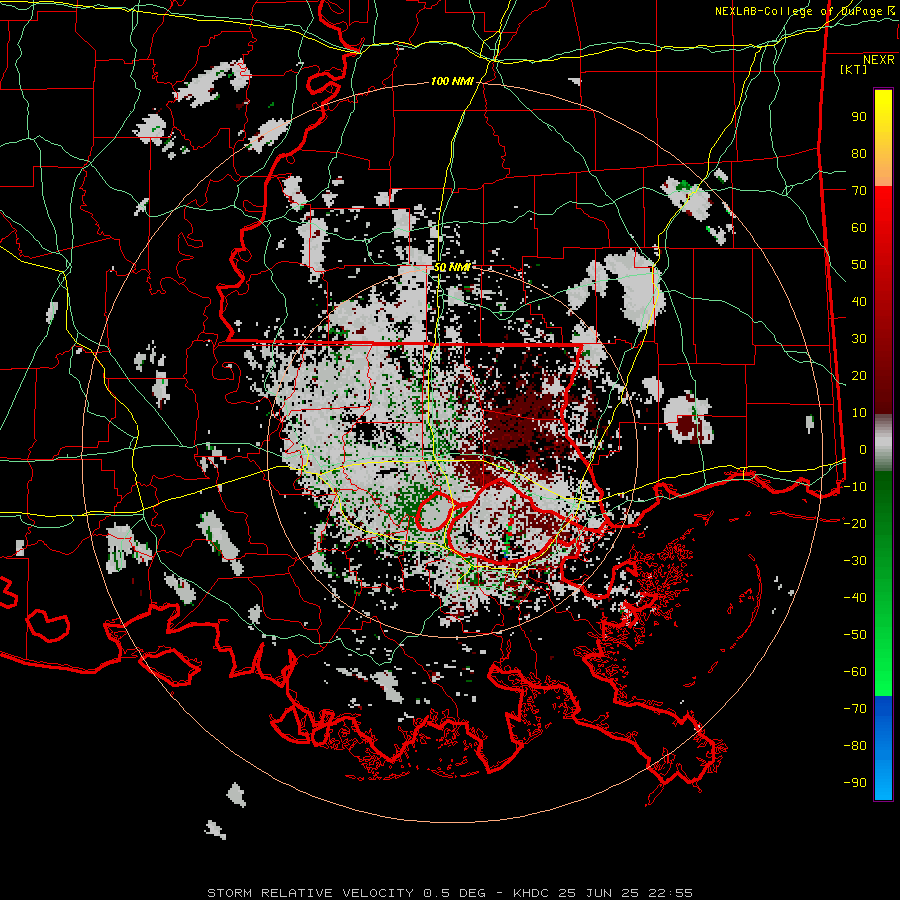Click the 100 NMI range ring label
900x900 pixels.
(x=452, y=82)
